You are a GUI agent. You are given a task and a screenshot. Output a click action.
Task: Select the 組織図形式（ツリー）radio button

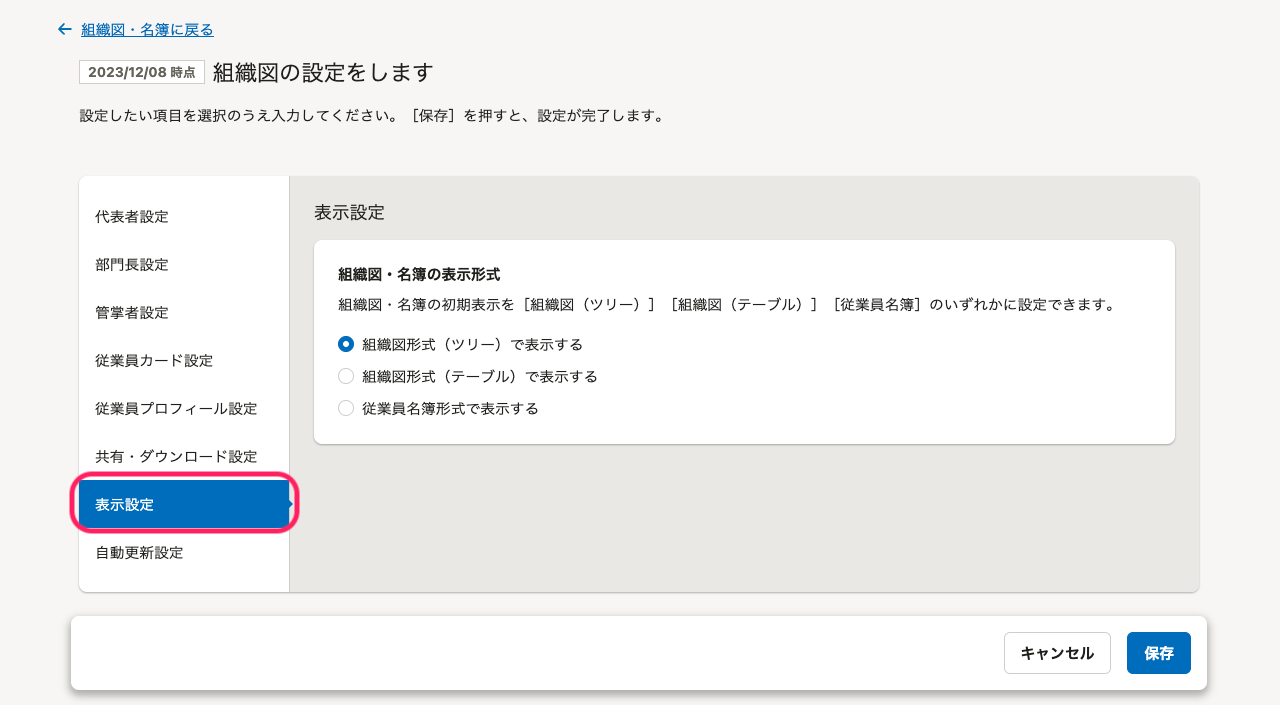click(346, 344)
